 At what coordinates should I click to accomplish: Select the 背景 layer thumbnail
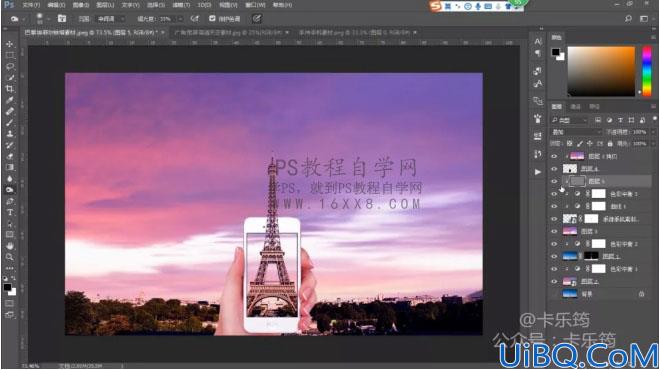pyautogui.click(x=569, y=294)
